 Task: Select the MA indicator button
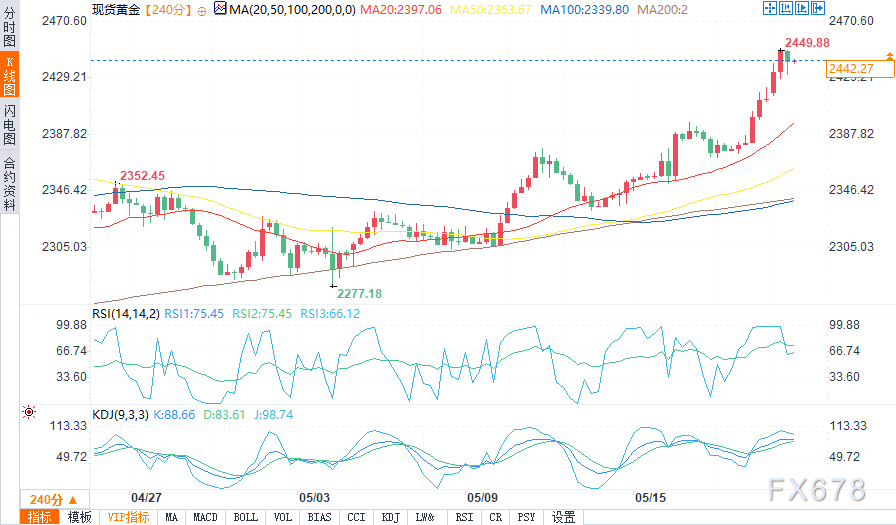171,517
